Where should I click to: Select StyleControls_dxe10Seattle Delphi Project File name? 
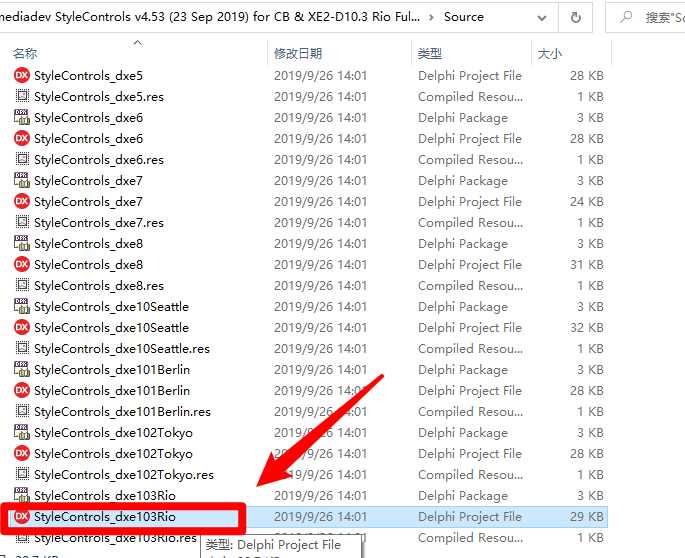coord(111,327)
